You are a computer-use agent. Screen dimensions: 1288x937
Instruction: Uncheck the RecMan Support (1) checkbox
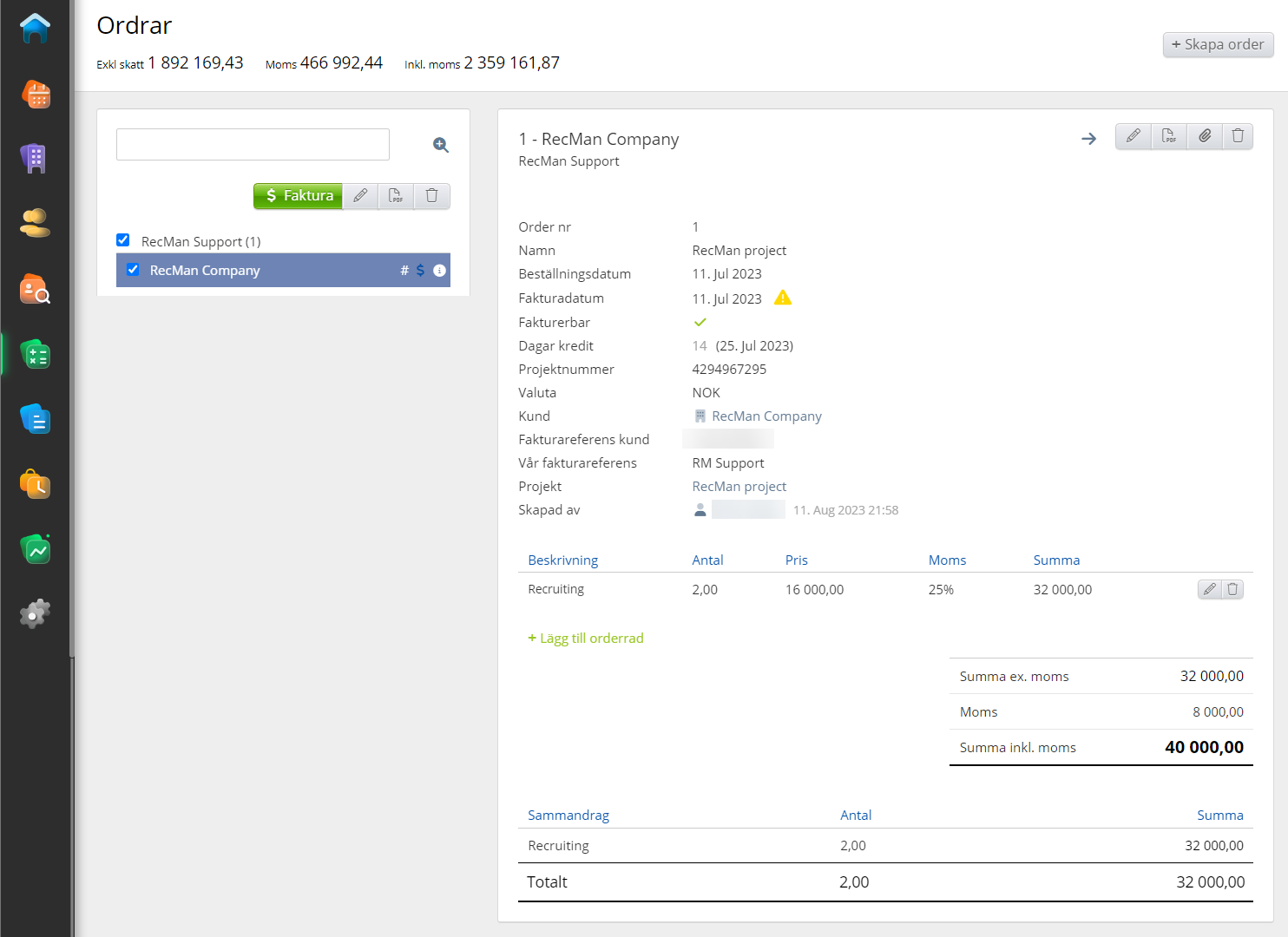pyautogui.click(x=123, y=240)
